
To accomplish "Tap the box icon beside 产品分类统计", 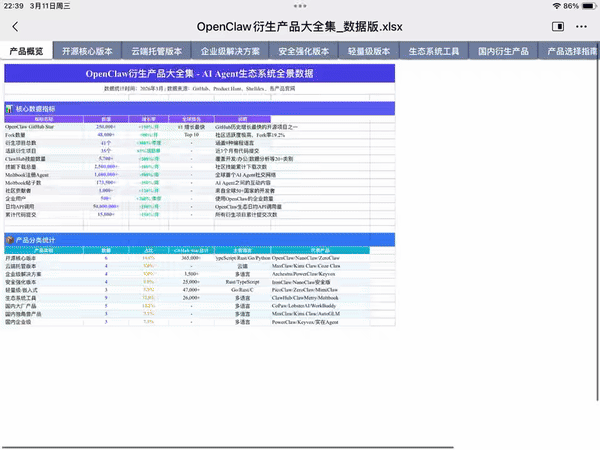I will point(10,240).
